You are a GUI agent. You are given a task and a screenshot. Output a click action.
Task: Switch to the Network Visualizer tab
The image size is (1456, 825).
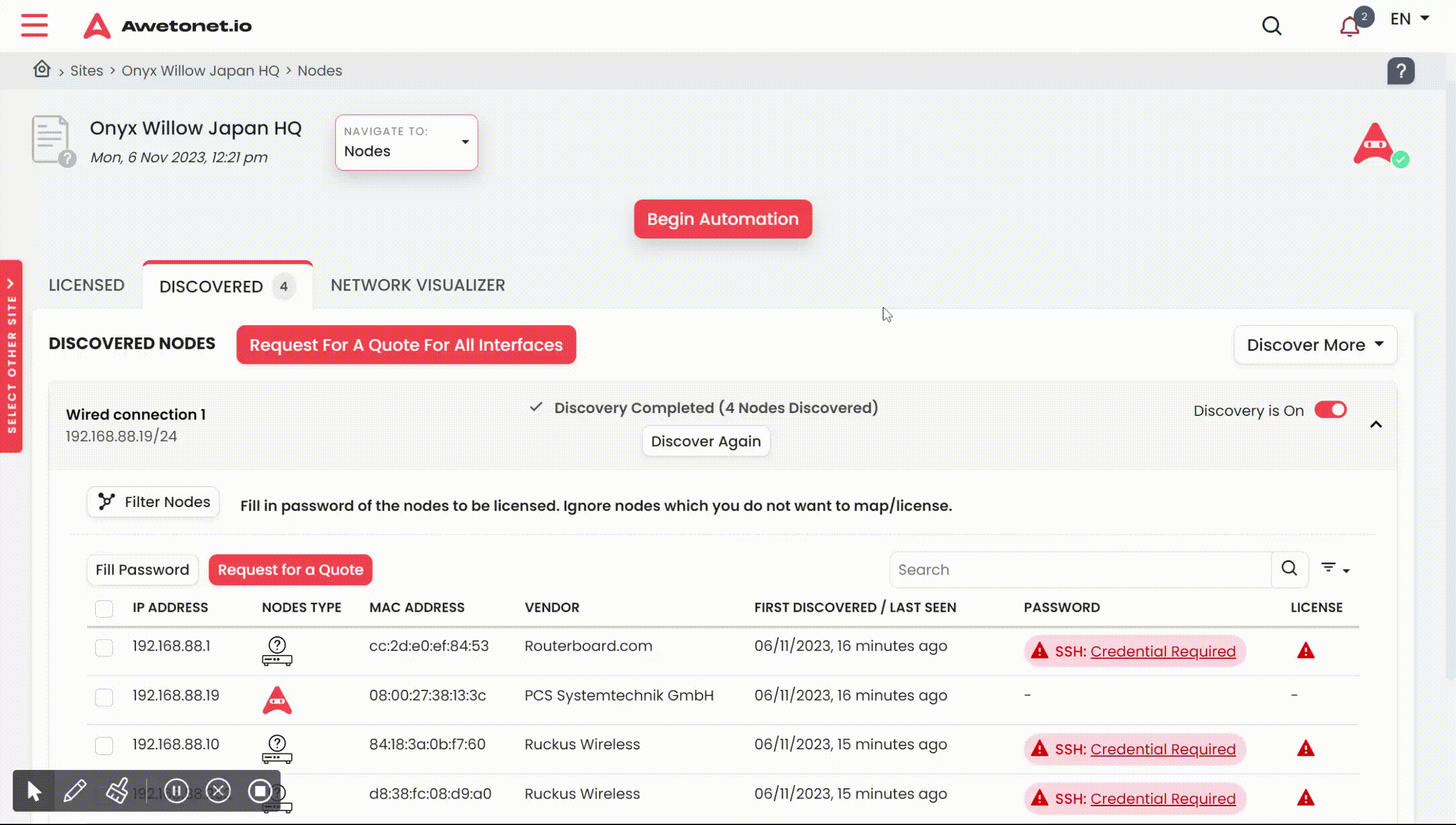[418, 285]
